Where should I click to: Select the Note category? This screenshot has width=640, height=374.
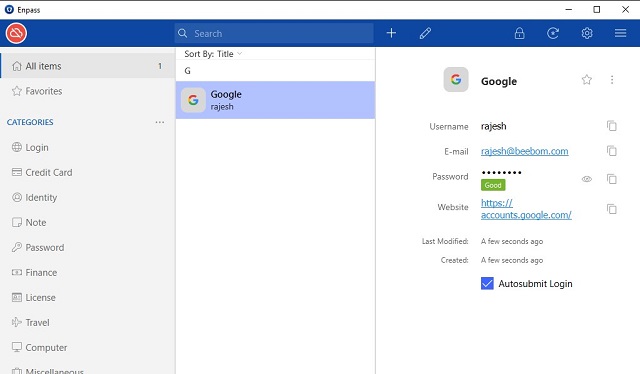(87, 223)
